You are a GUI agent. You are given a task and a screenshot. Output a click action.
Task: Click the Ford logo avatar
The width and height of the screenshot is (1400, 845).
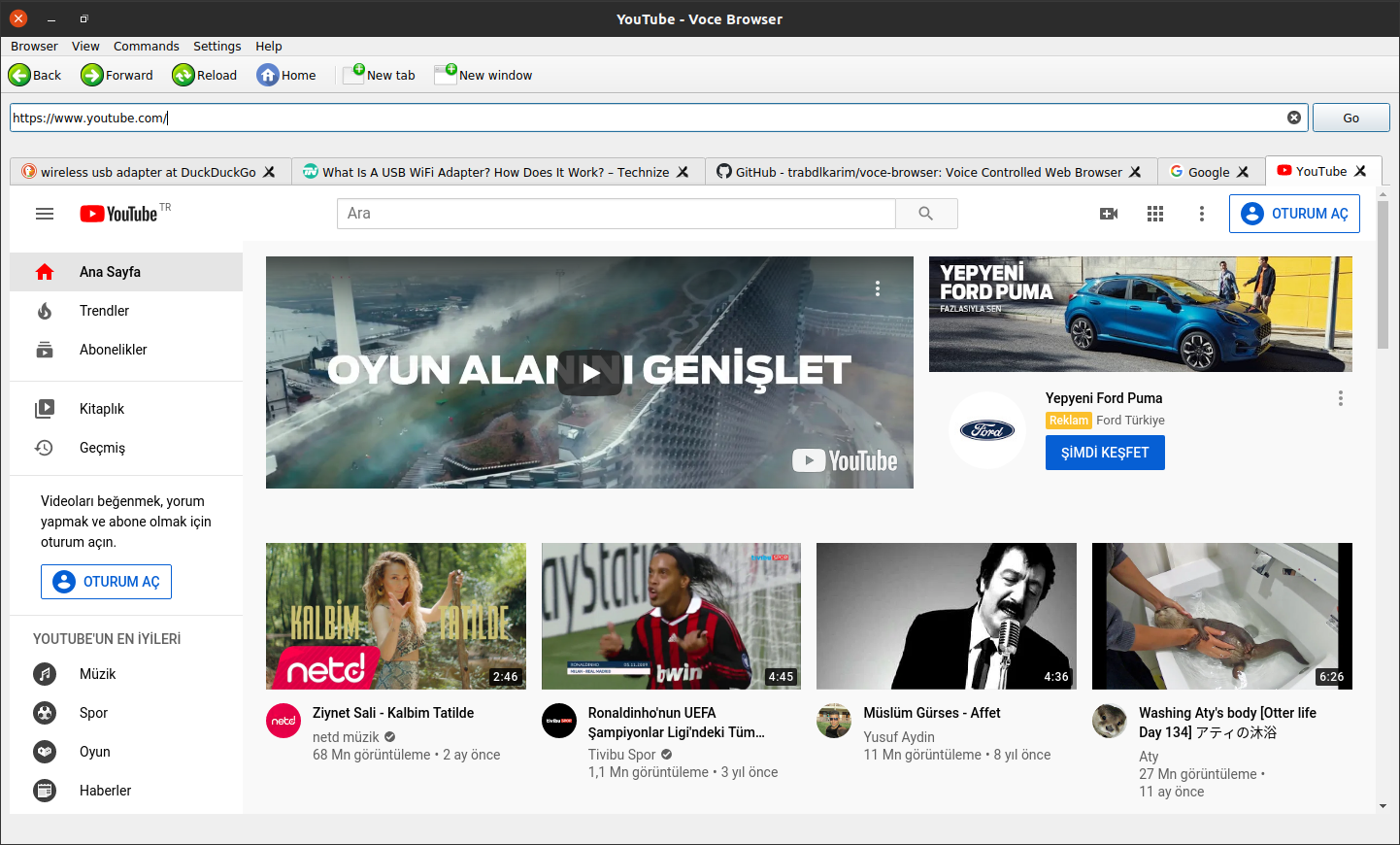(987, 430)
